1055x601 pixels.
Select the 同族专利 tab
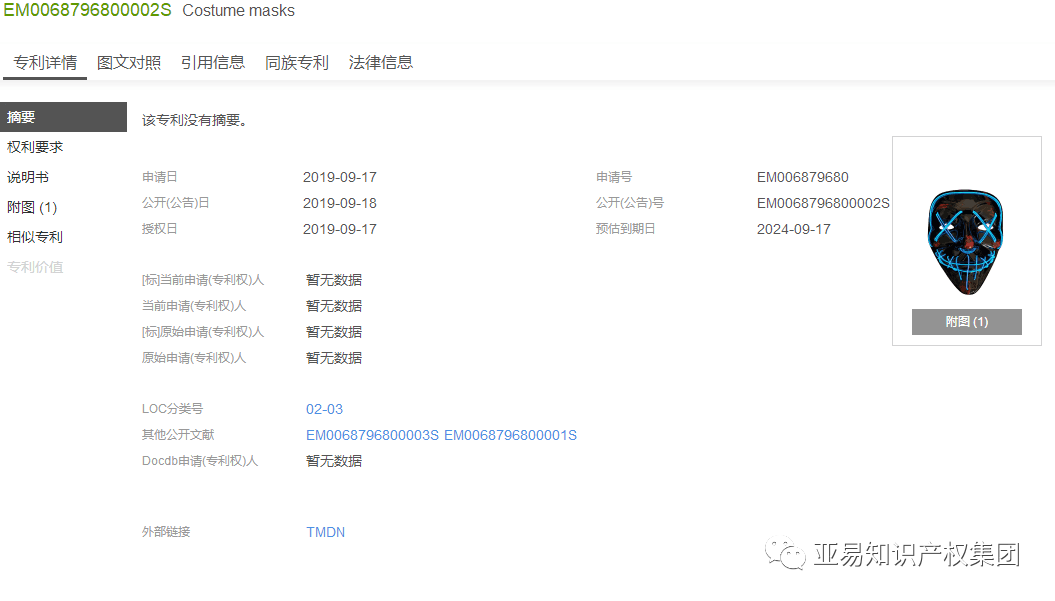click(297, 62)
